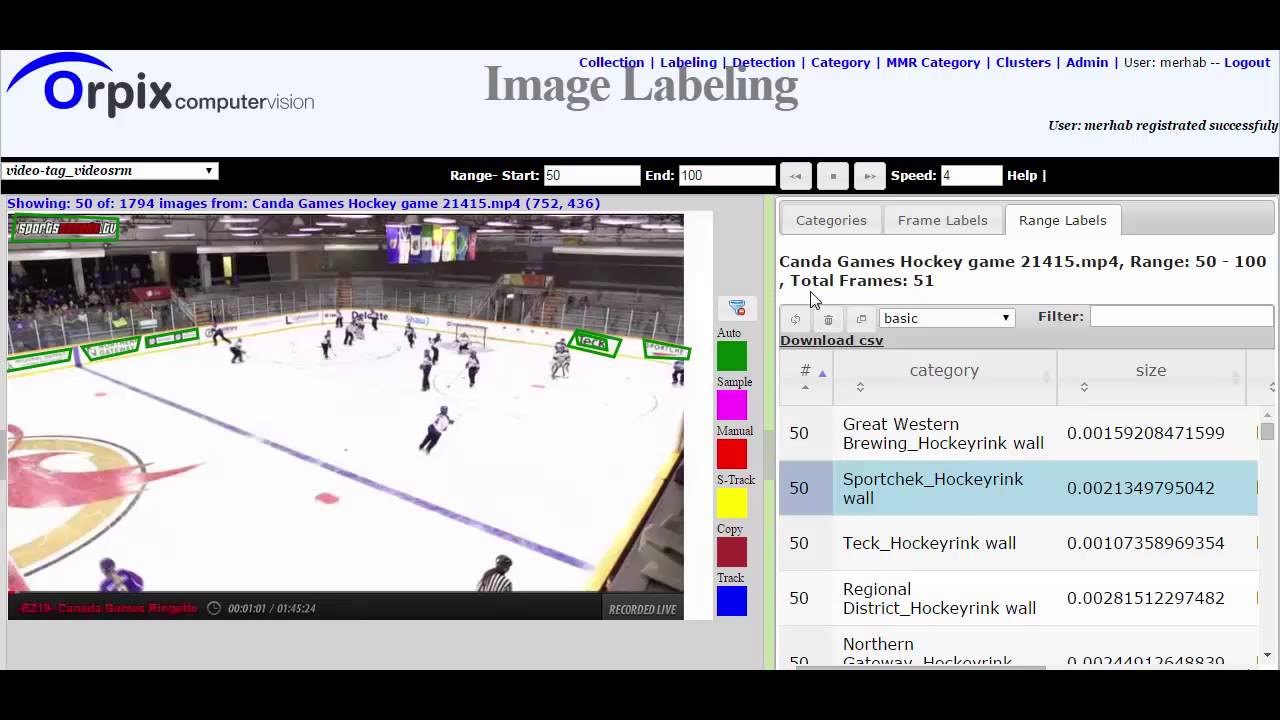Select the blue Track color swatch
1280x720 pixels.
point(731,601)
